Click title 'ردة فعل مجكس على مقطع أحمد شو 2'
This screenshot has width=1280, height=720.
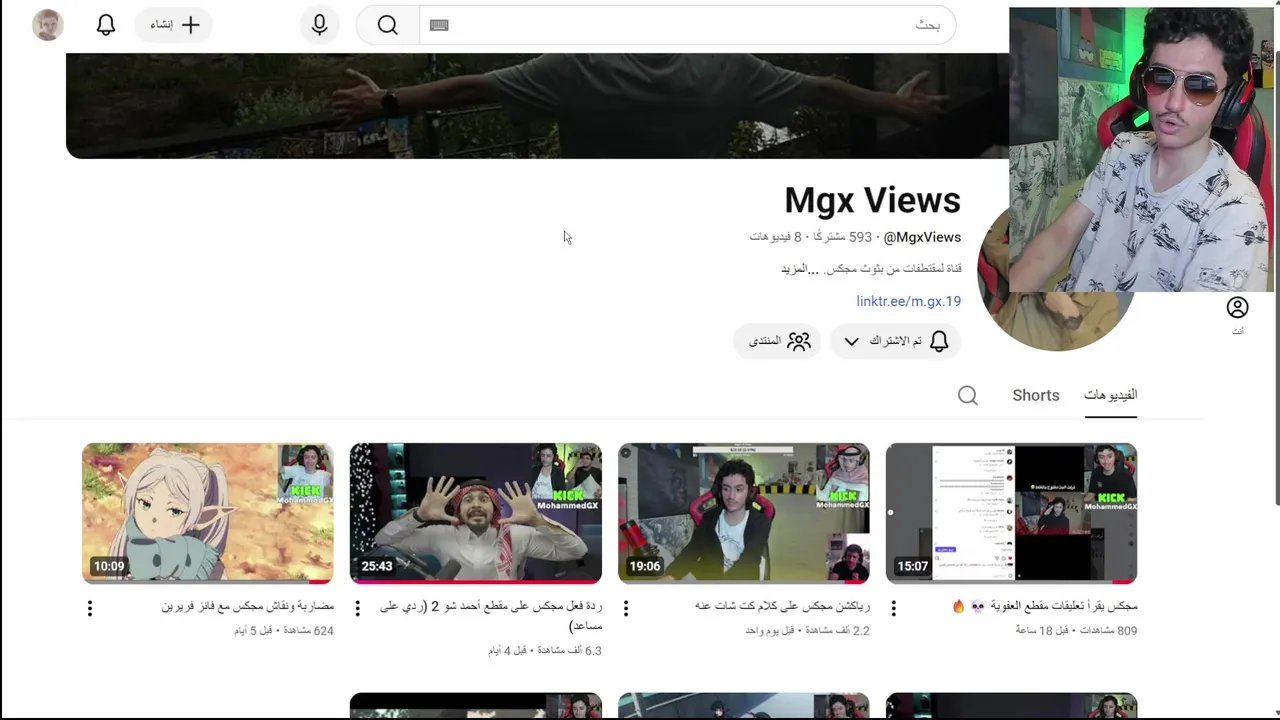[491, 615]
